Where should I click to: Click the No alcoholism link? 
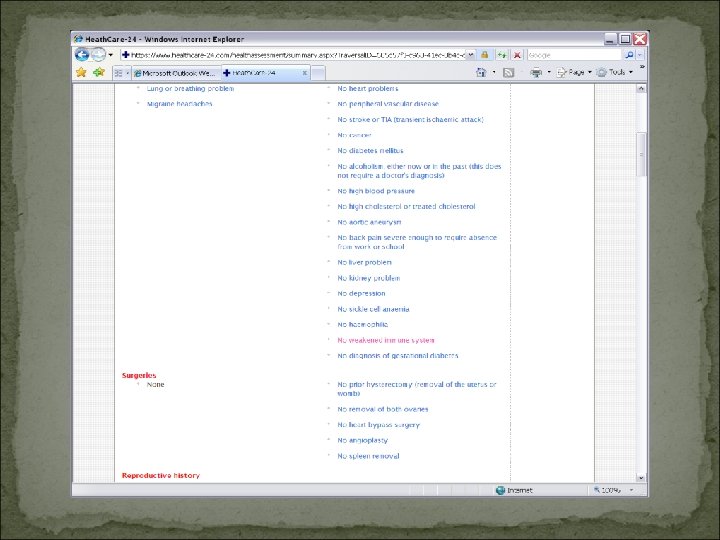pyautogui.click(x=419, y=171)
